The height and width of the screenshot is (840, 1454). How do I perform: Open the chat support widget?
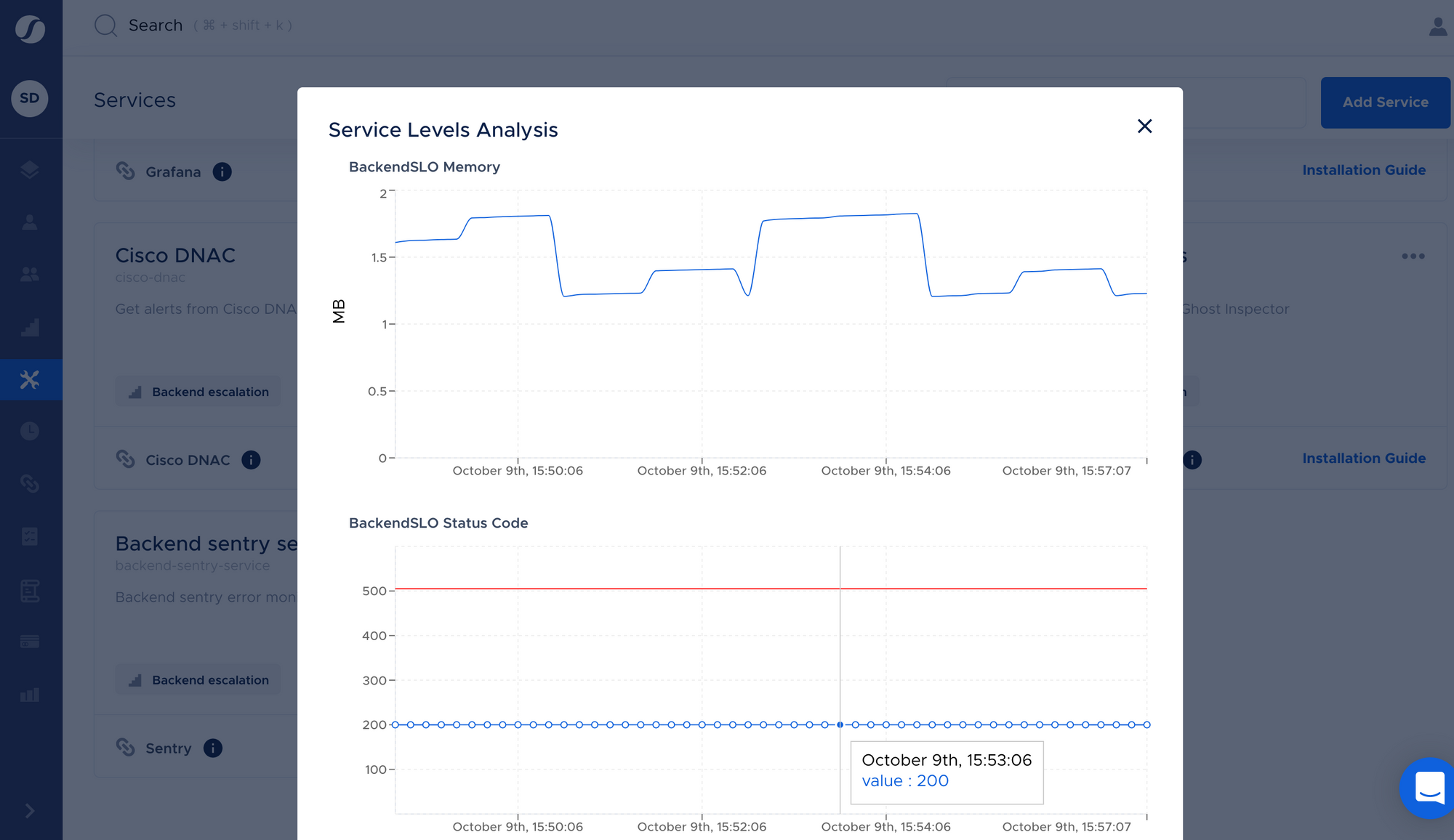pos(1429,788)
